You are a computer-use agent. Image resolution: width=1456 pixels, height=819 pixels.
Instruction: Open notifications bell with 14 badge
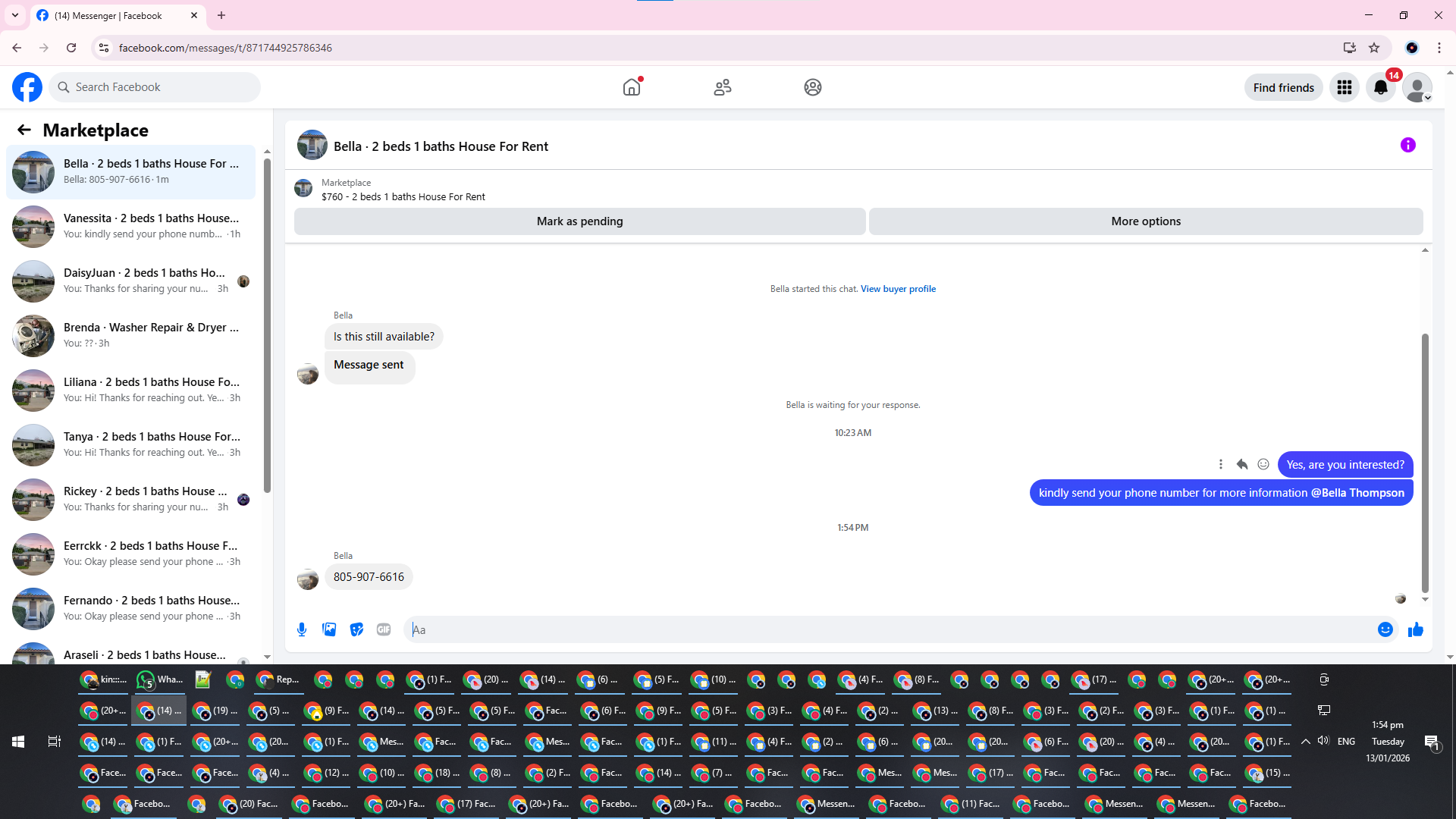coord(1381,88)
